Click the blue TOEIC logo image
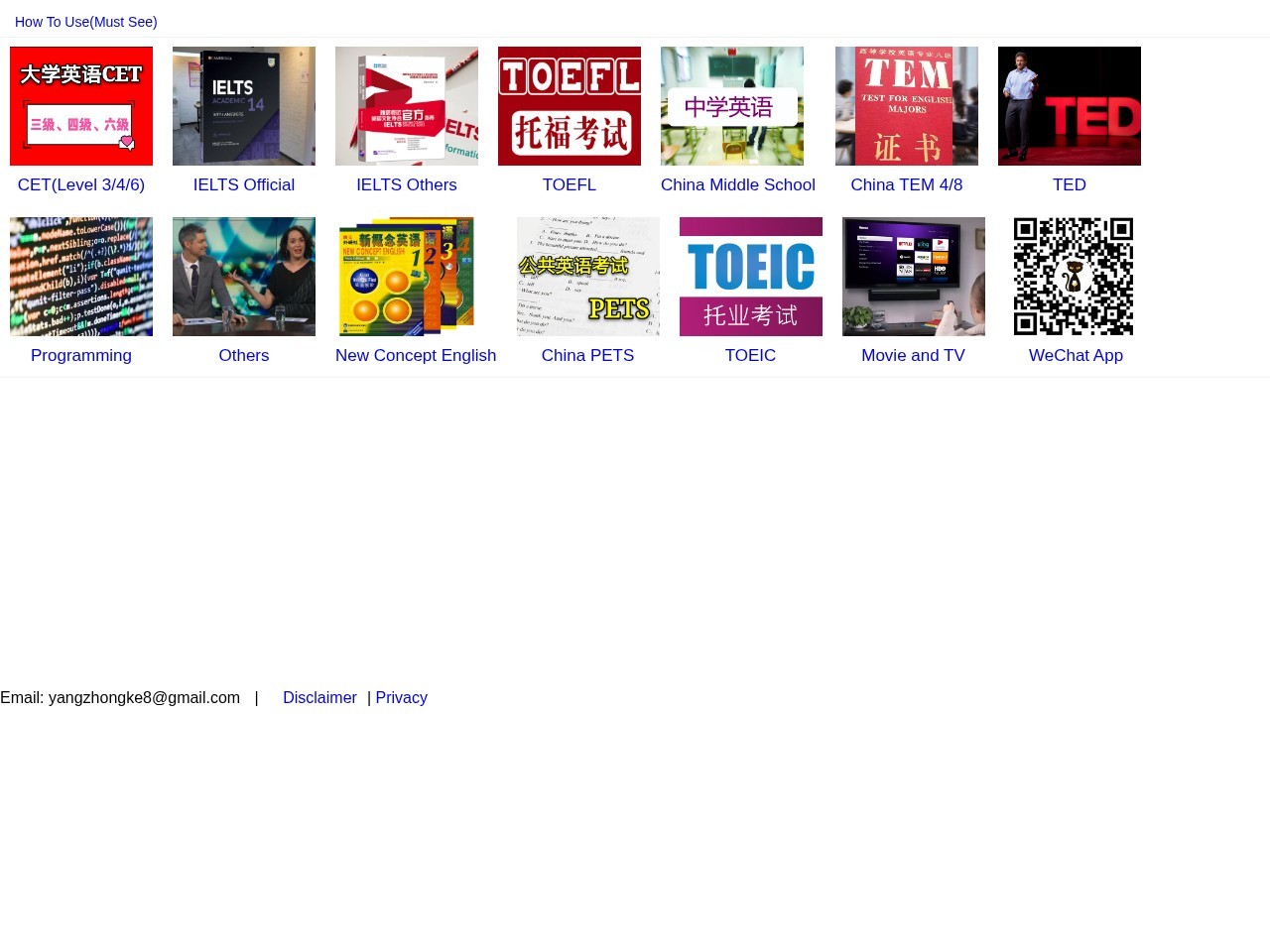The width and height of the screenshot is (1270, 952). tap(751, 277)
